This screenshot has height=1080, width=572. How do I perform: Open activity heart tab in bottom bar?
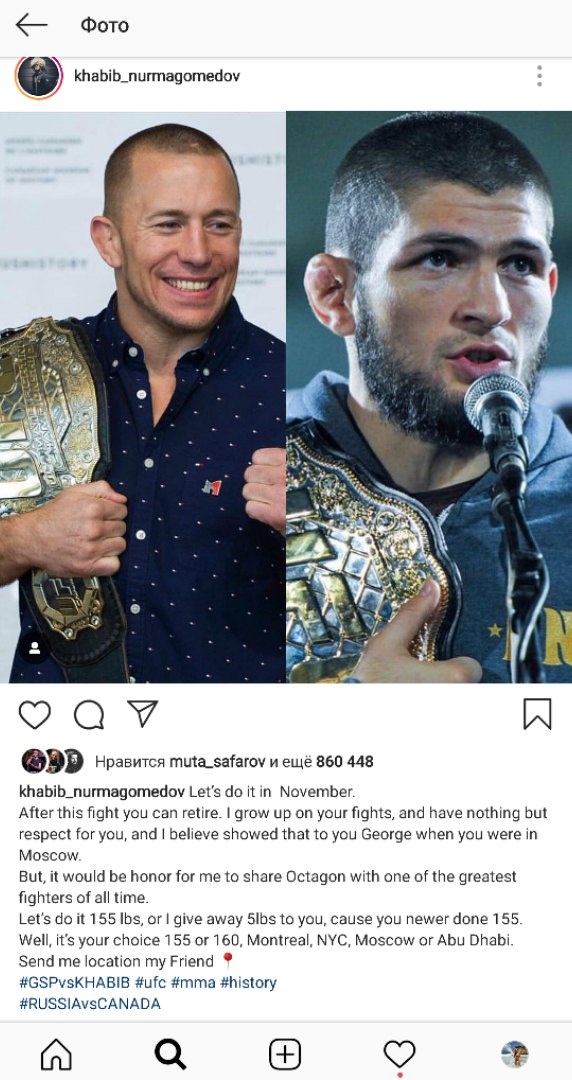(399, 1054)
